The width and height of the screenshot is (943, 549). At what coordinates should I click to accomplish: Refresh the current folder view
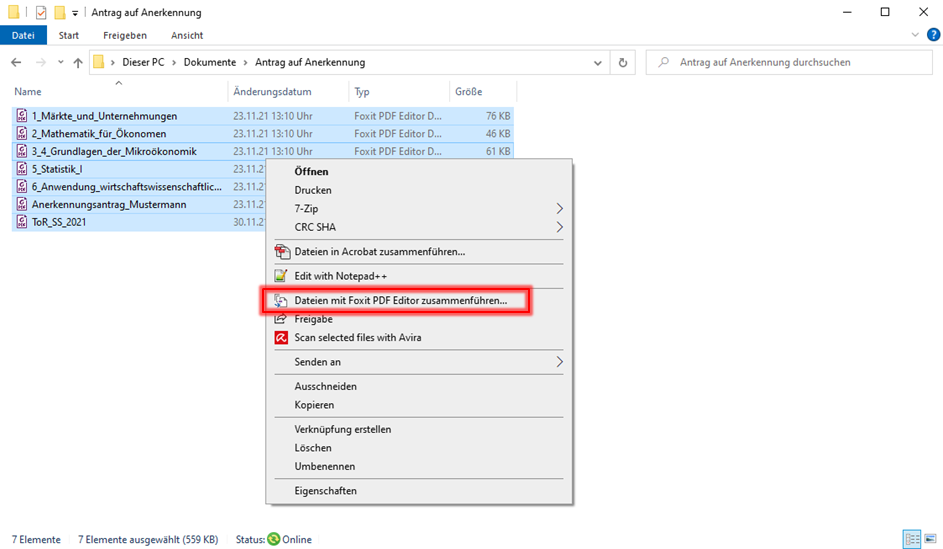[623, 63]
